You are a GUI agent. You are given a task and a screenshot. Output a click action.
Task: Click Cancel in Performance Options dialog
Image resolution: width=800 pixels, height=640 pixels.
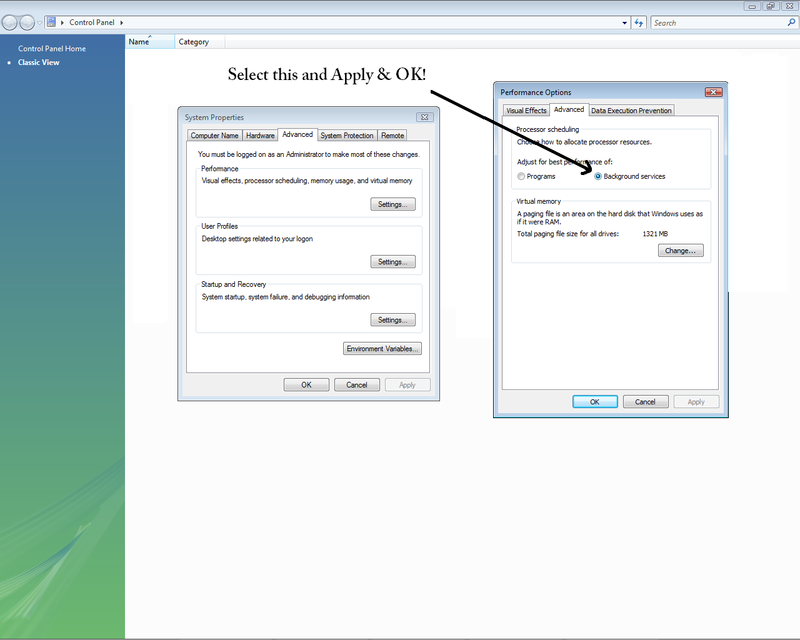pos(645,402)
